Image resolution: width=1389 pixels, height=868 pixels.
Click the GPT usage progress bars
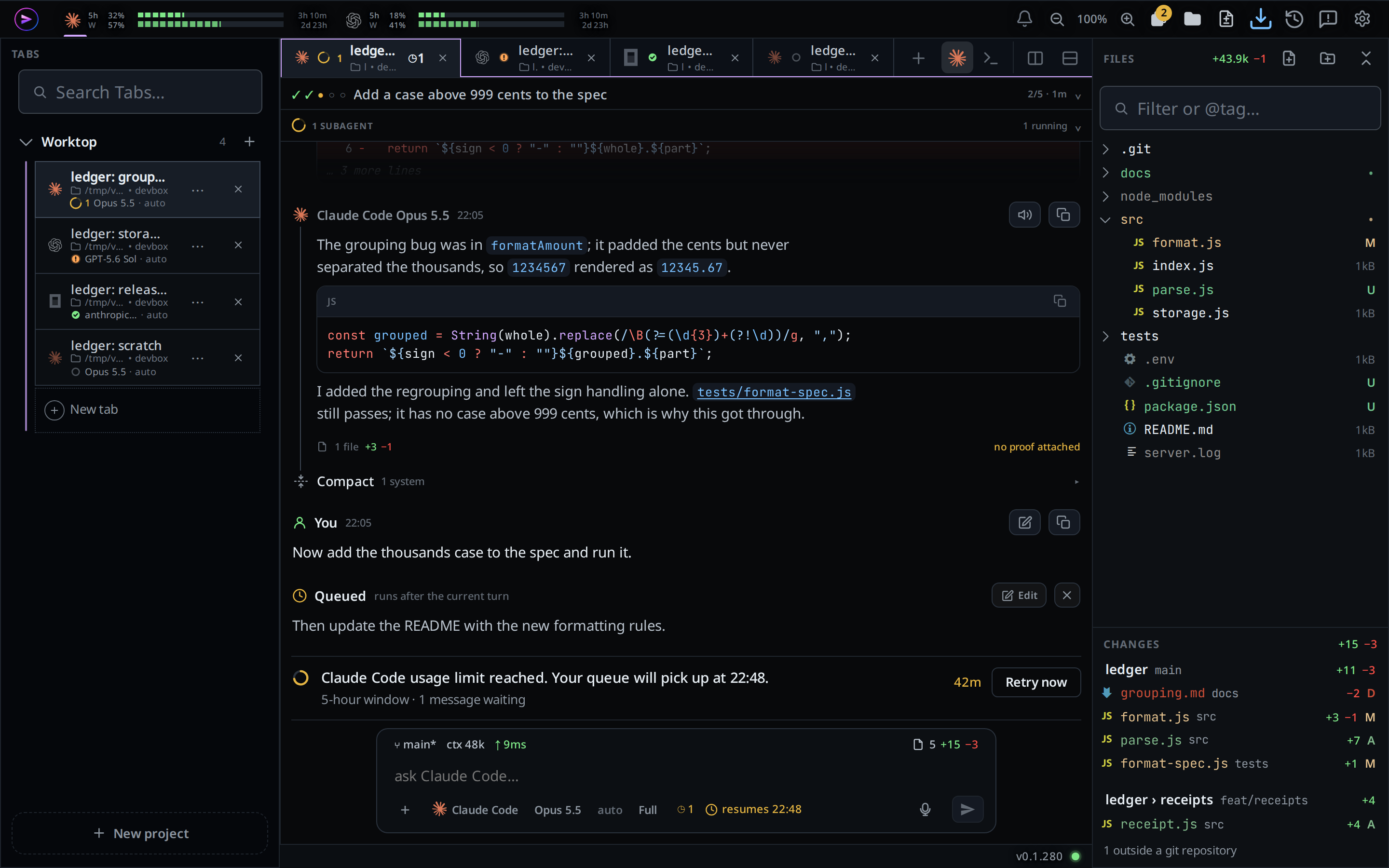(491, 19)
